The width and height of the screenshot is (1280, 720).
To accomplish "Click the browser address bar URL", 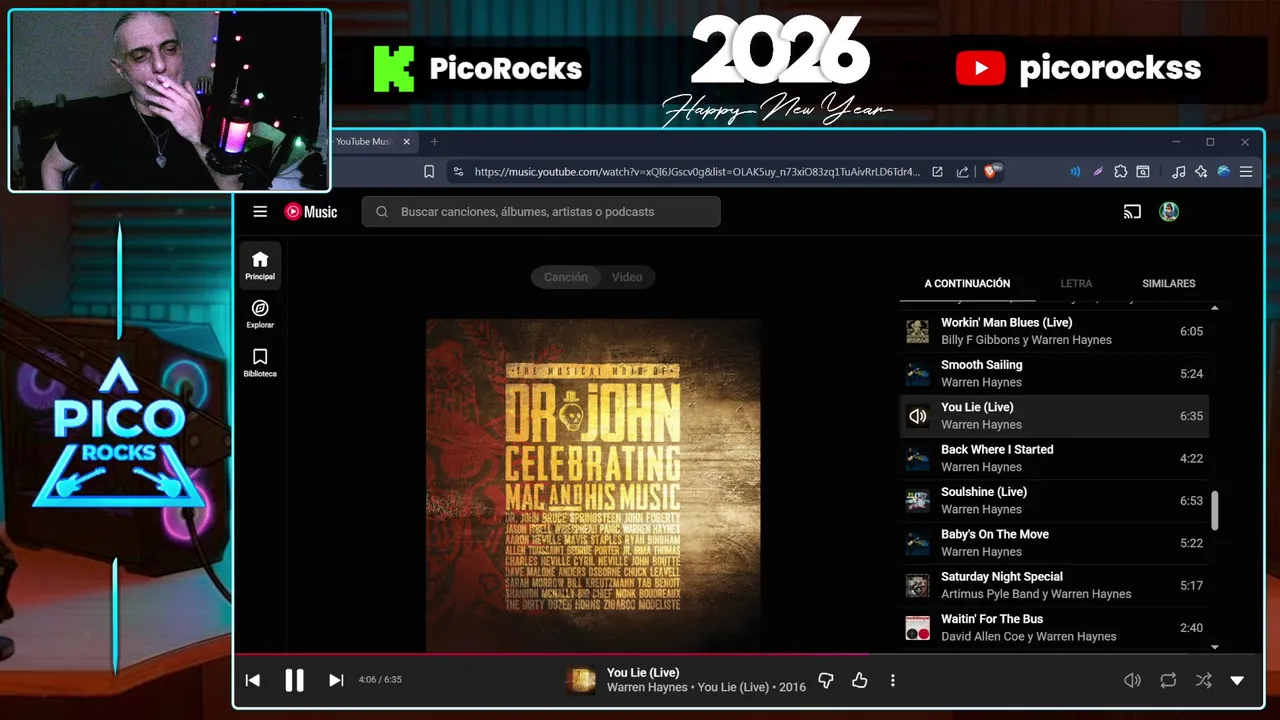I will 697,172.
